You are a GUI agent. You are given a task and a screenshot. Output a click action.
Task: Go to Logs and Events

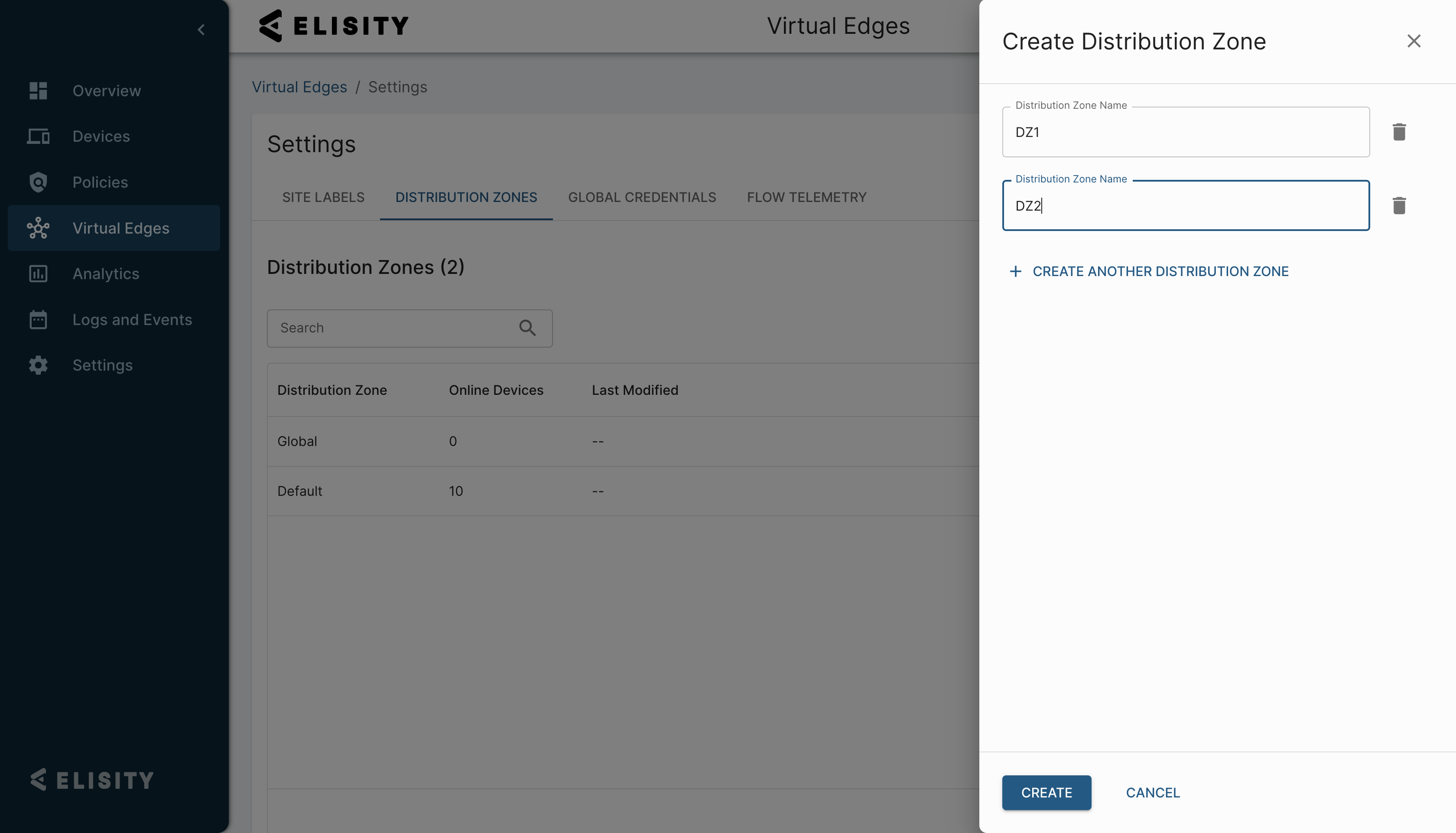132,319
